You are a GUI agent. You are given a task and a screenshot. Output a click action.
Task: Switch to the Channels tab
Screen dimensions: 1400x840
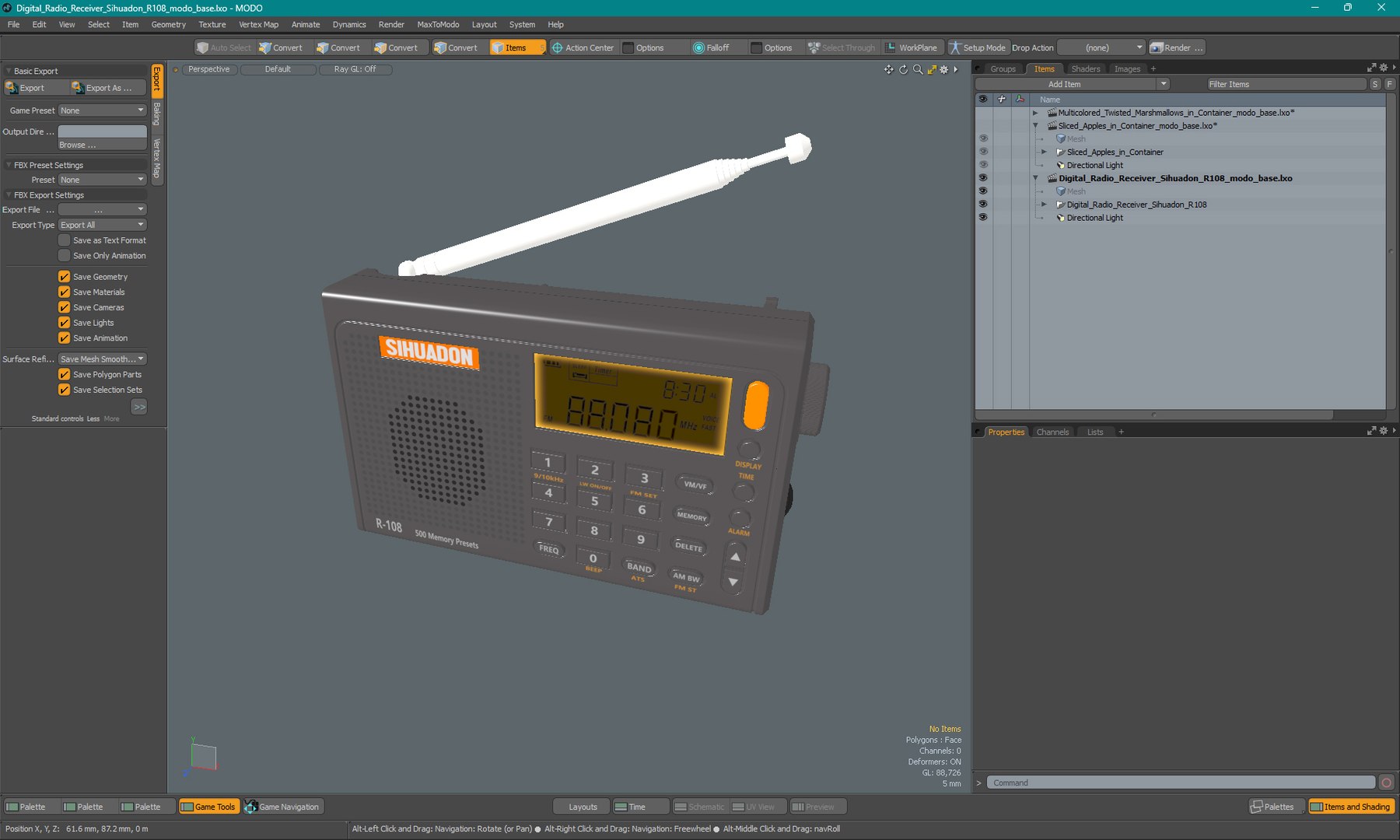1052,432
